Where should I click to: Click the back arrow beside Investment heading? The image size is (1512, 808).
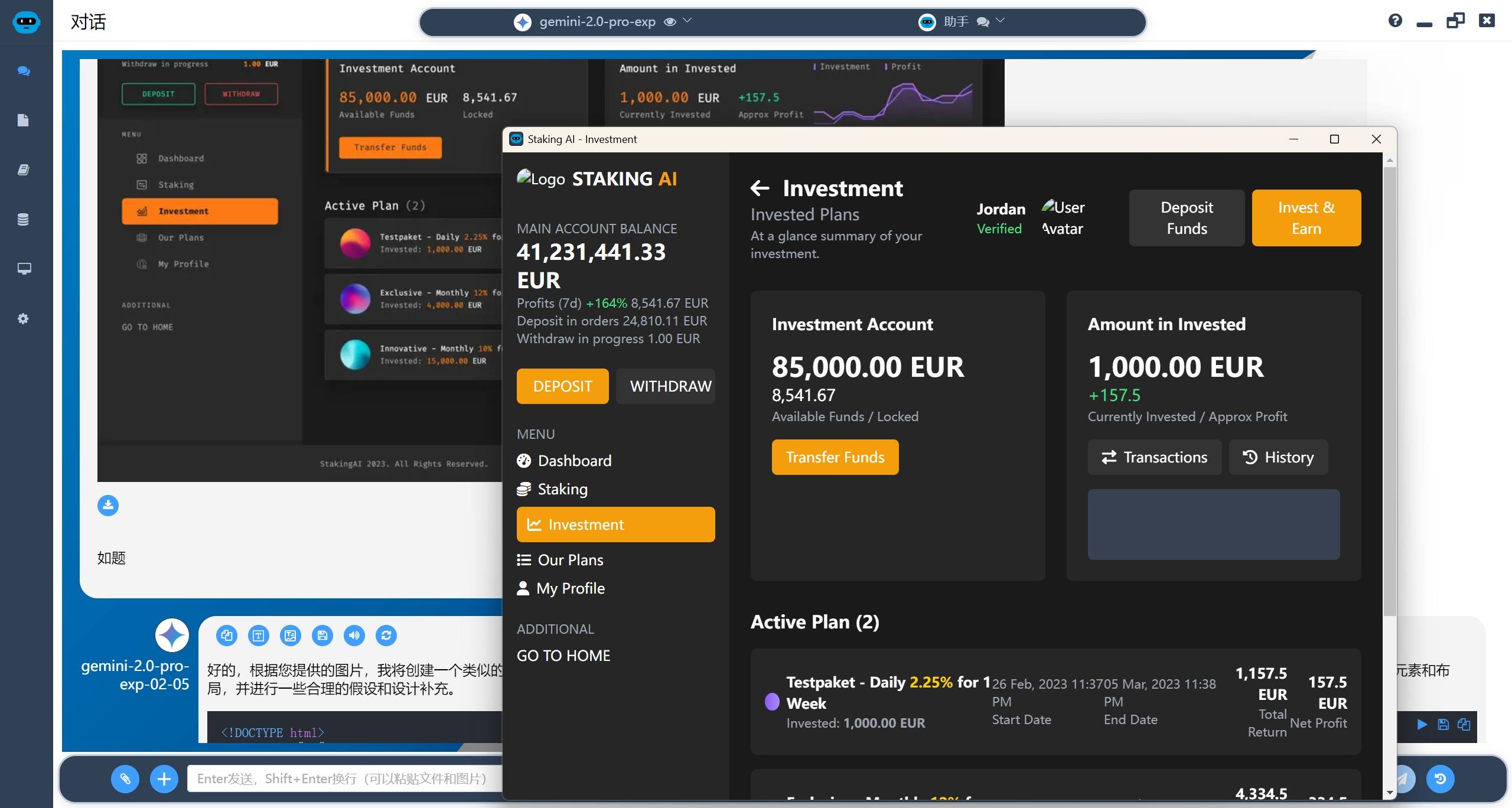[x=760, y=188]
